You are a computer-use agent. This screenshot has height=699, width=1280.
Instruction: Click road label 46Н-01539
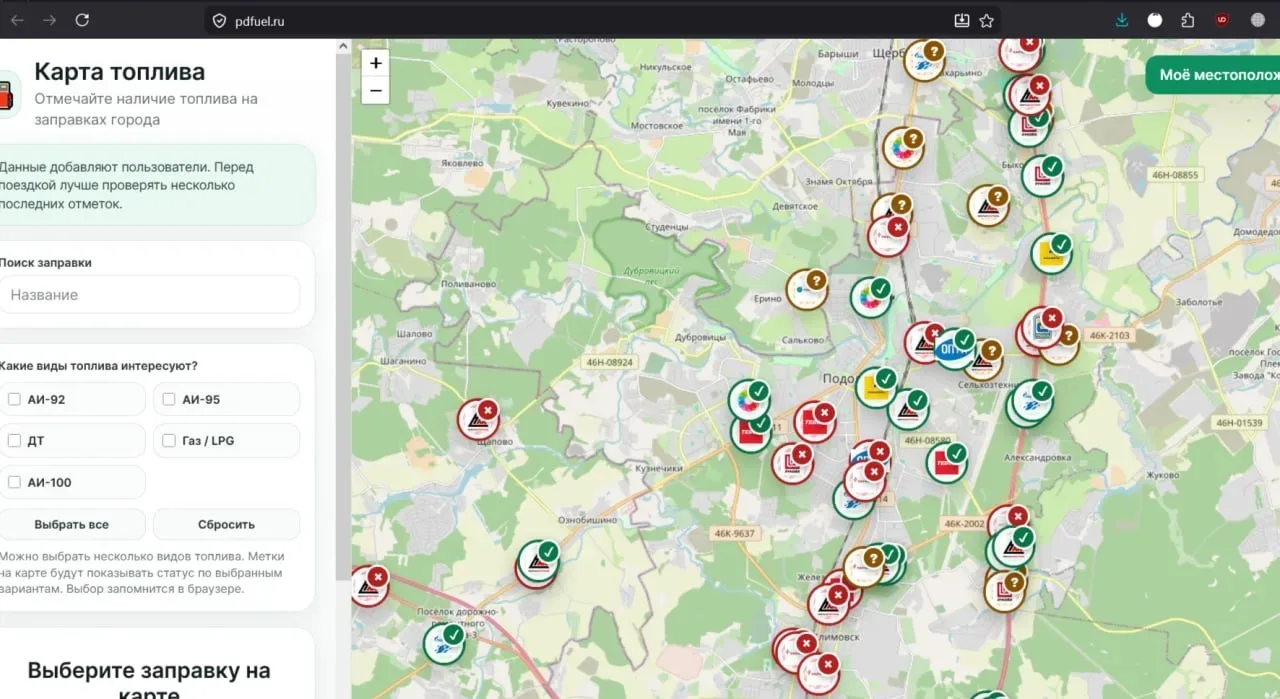click(x=1239, y=423)
